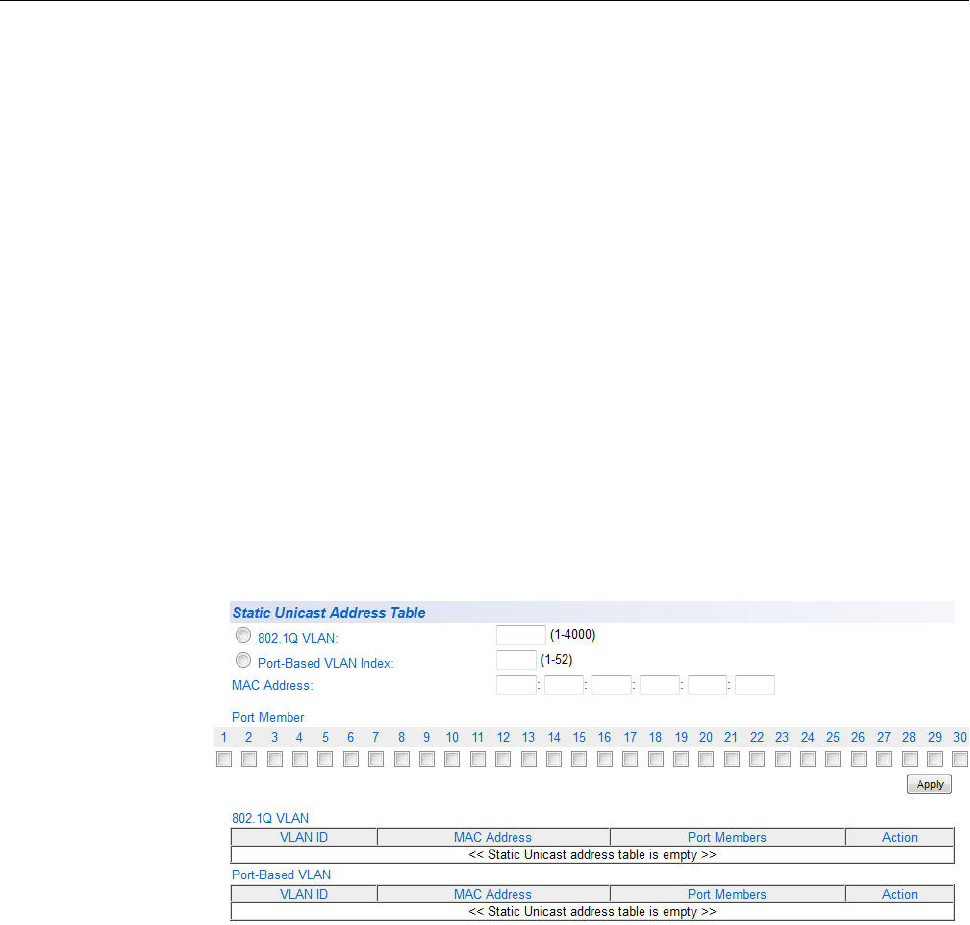970x925 pixels.
Task: Check port member 16 checkbox
Action: coord(604,759)
